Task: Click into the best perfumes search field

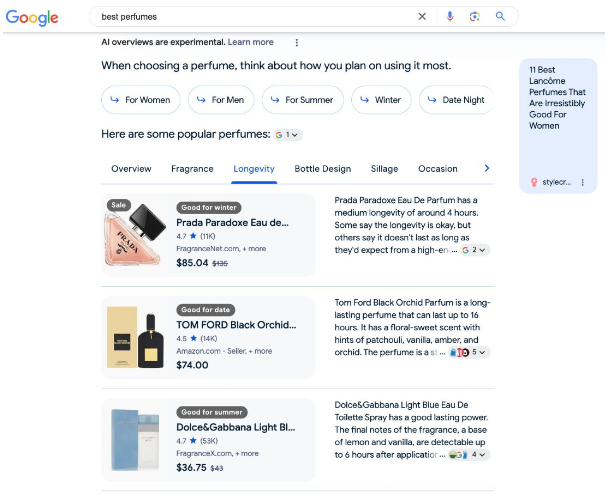Action: pyautogui.click(x=250, y=17)
